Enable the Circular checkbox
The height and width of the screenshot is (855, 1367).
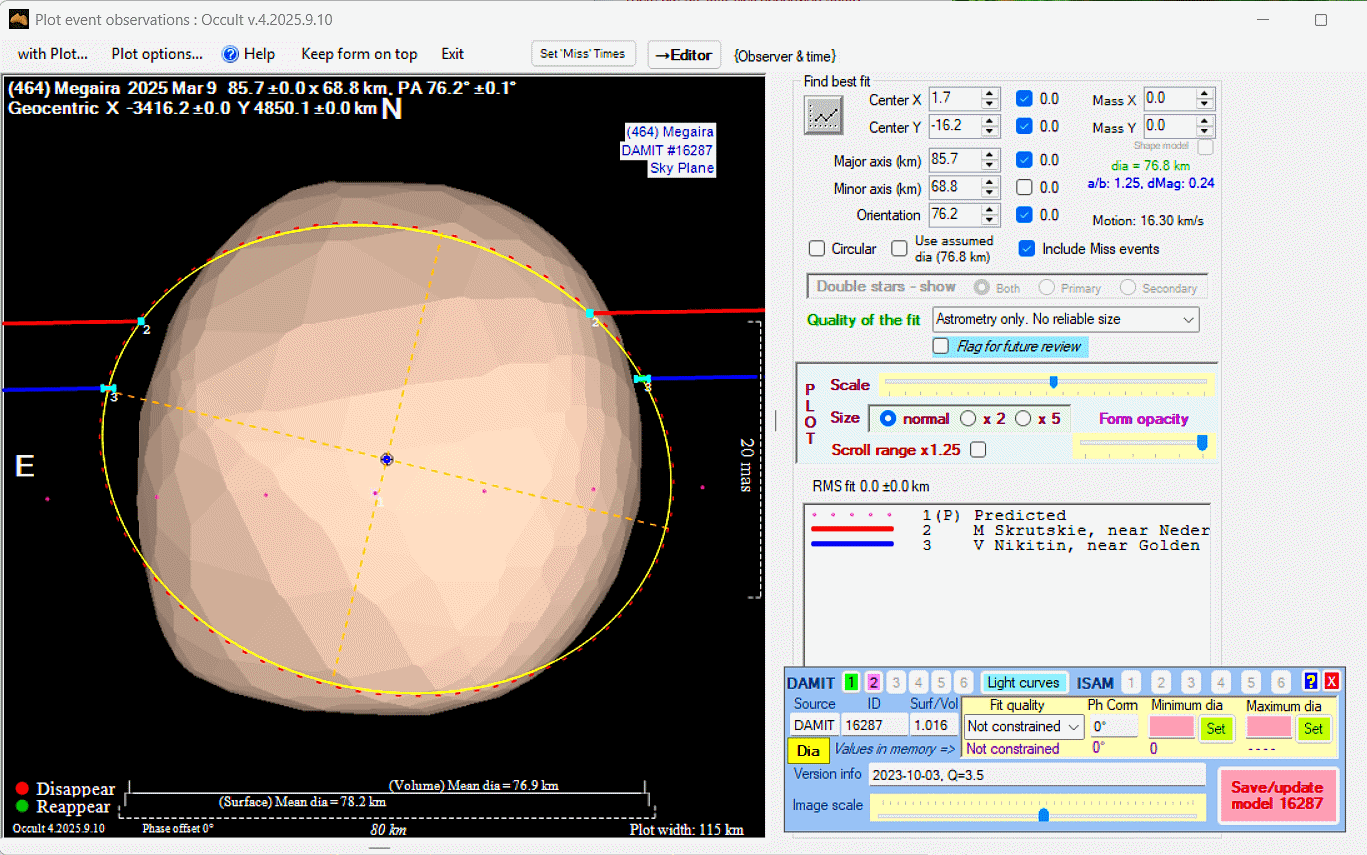[817, 249]
